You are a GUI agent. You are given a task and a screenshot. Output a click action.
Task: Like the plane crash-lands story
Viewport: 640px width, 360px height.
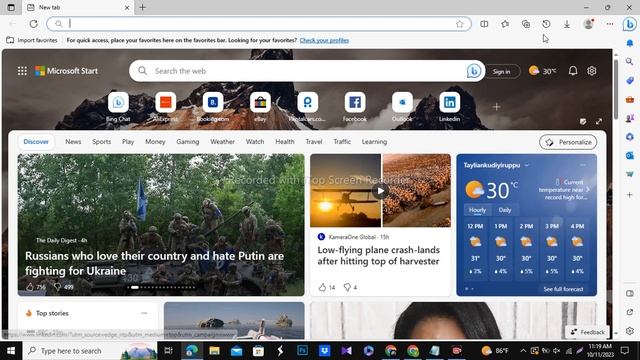(x=322, y=287)
